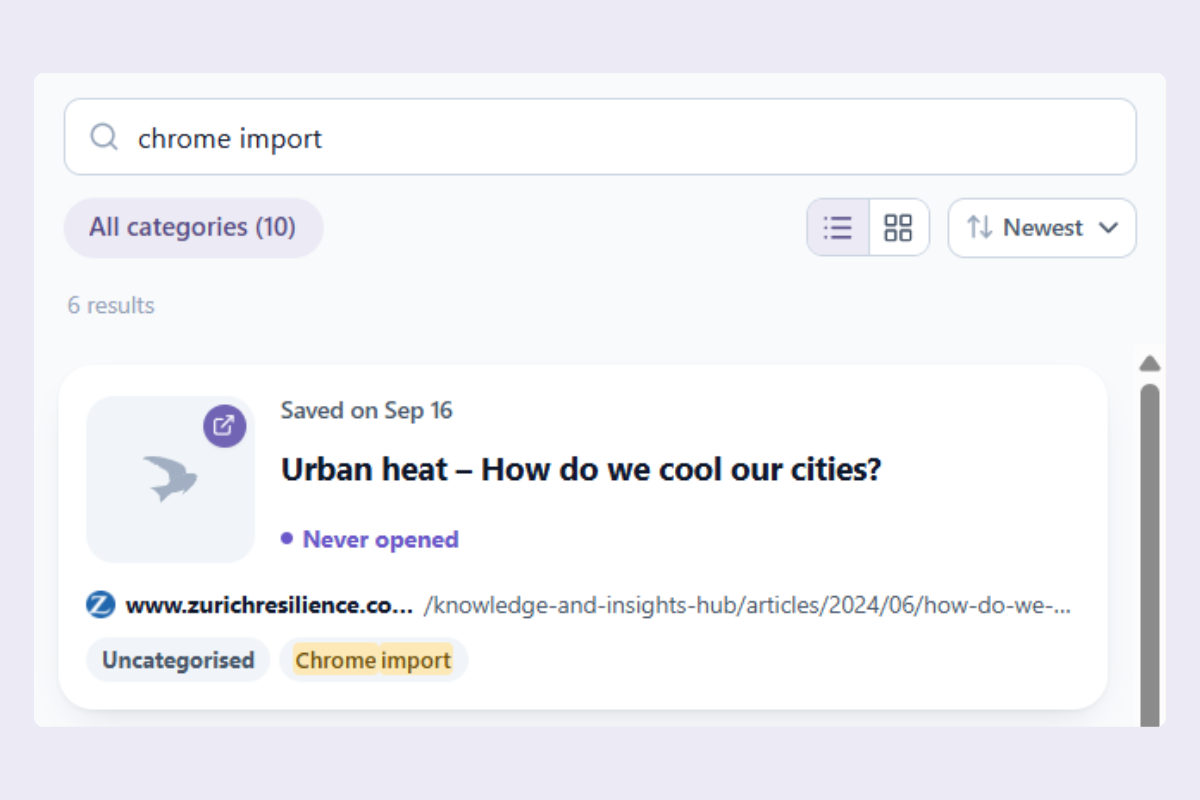The image size is (1200, 800).
Task: Click the magnifier search icon
Action: (x=104, y=137)
